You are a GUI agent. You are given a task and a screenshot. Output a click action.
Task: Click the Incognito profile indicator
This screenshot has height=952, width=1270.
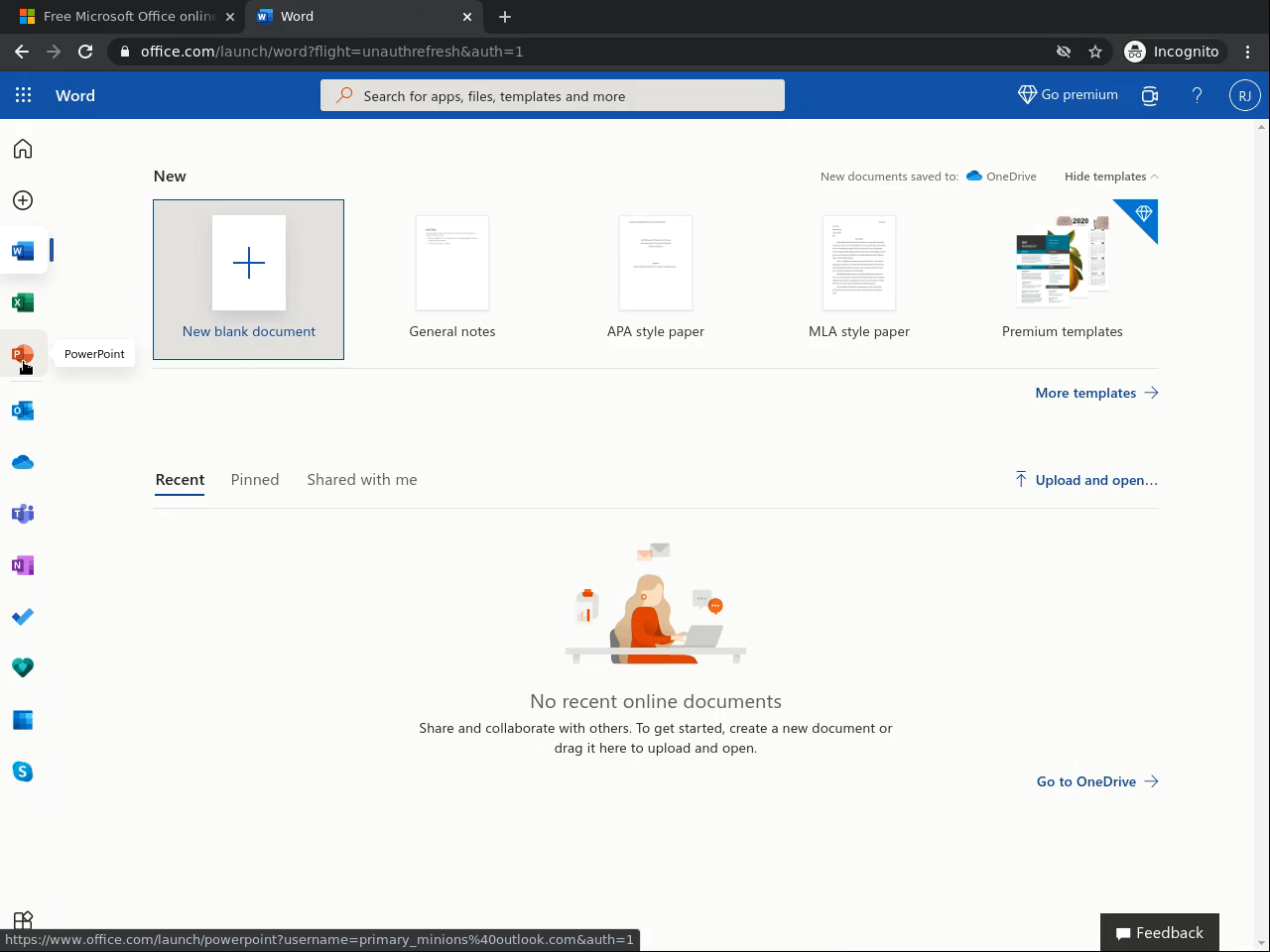click(1172, 52)
